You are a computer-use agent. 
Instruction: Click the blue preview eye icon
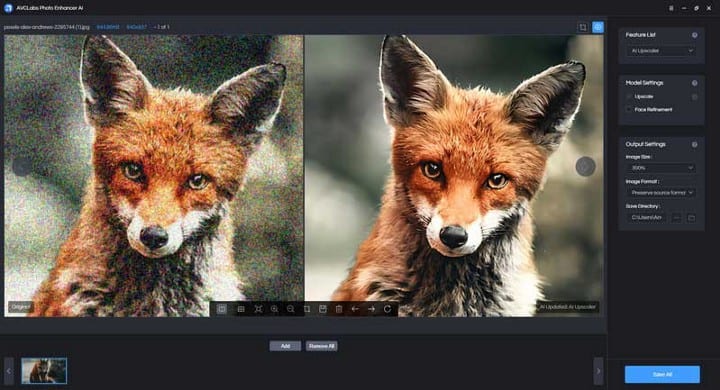tap(597, 27)
